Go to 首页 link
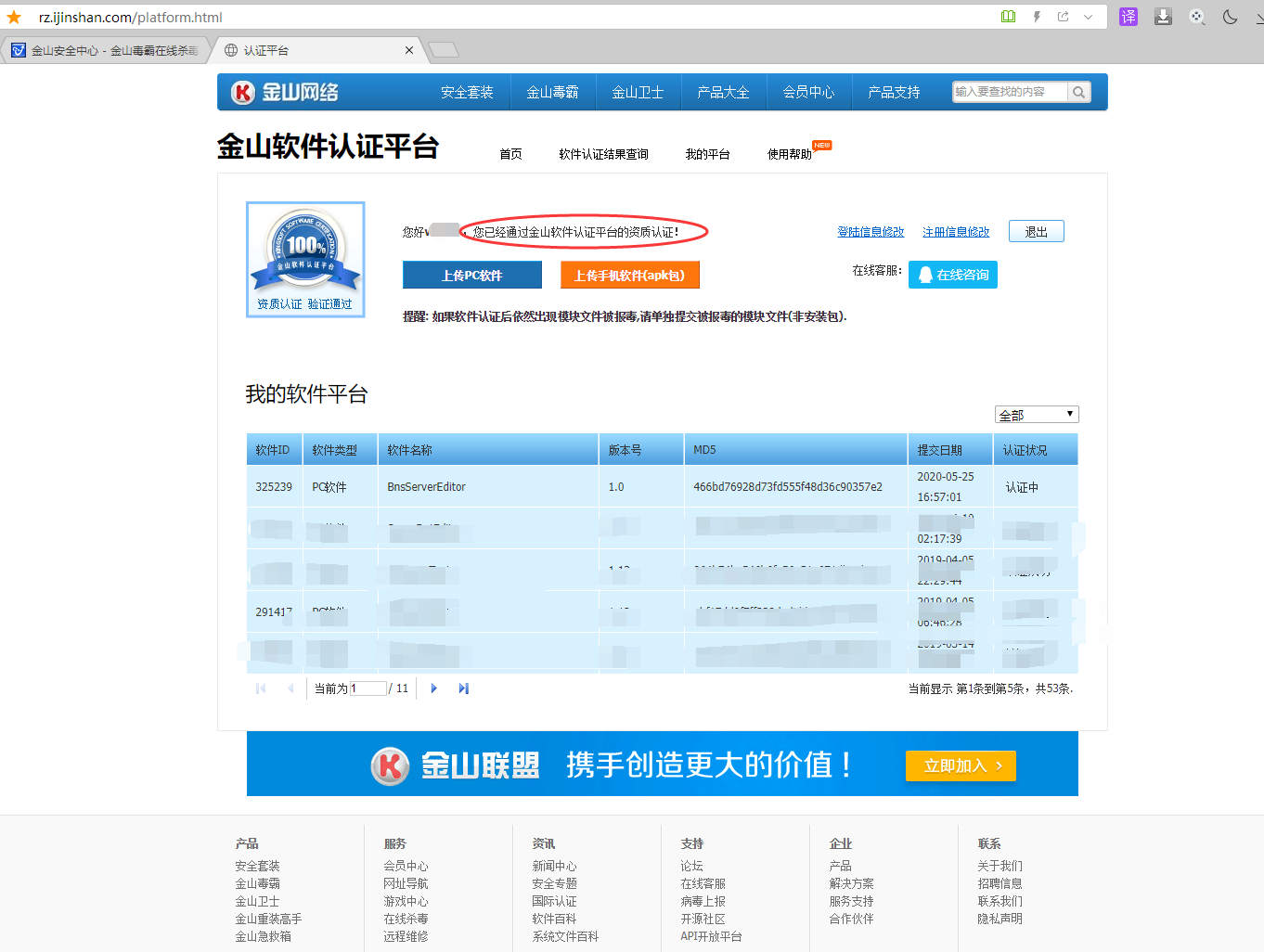The image size is (1264, 952). coord(510,154)
